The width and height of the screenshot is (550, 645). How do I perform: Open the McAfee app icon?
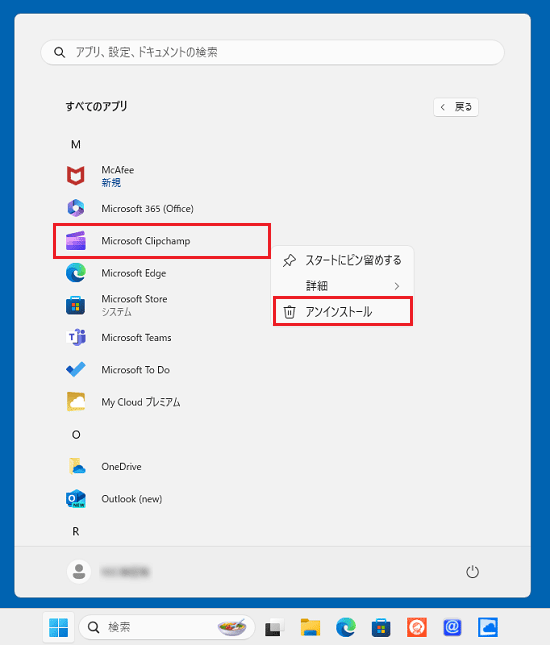(x=76, y=176)
